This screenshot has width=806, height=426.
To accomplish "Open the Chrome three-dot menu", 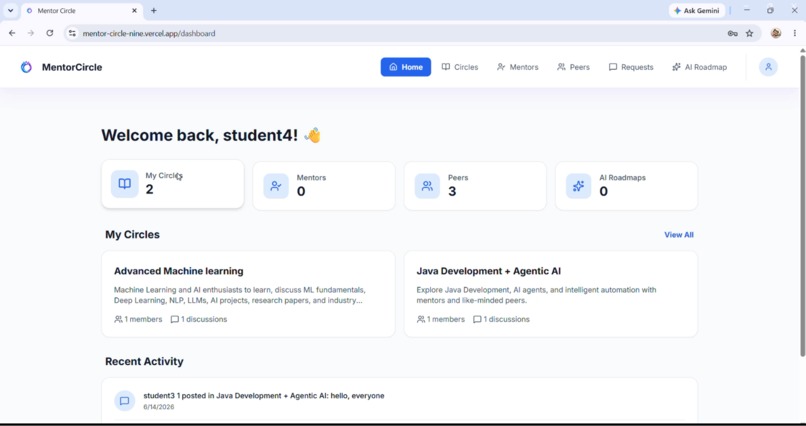I will 795,33.
